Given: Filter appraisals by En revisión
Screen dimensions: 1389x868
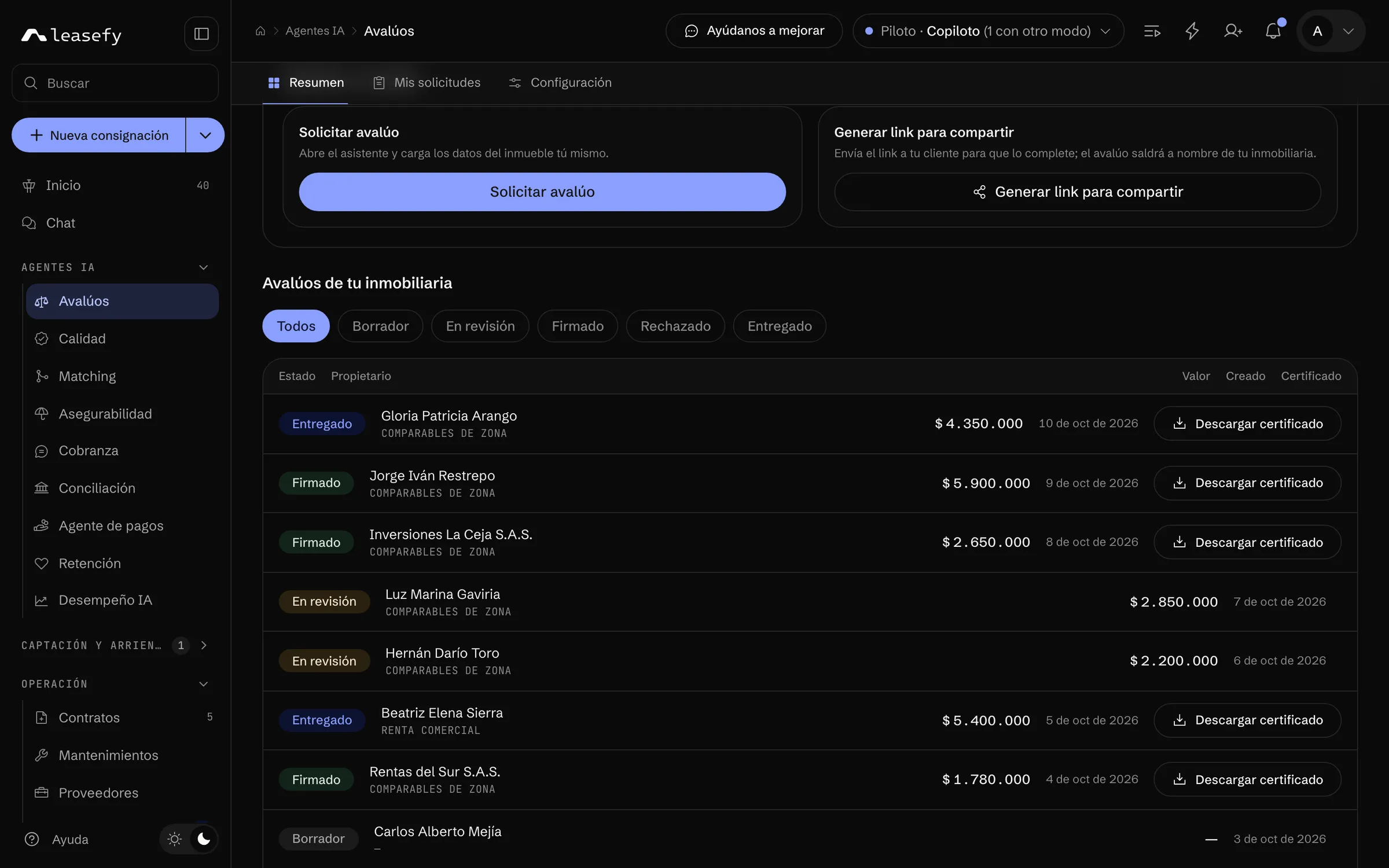Looking at the screenshot, I should [480, 326].
